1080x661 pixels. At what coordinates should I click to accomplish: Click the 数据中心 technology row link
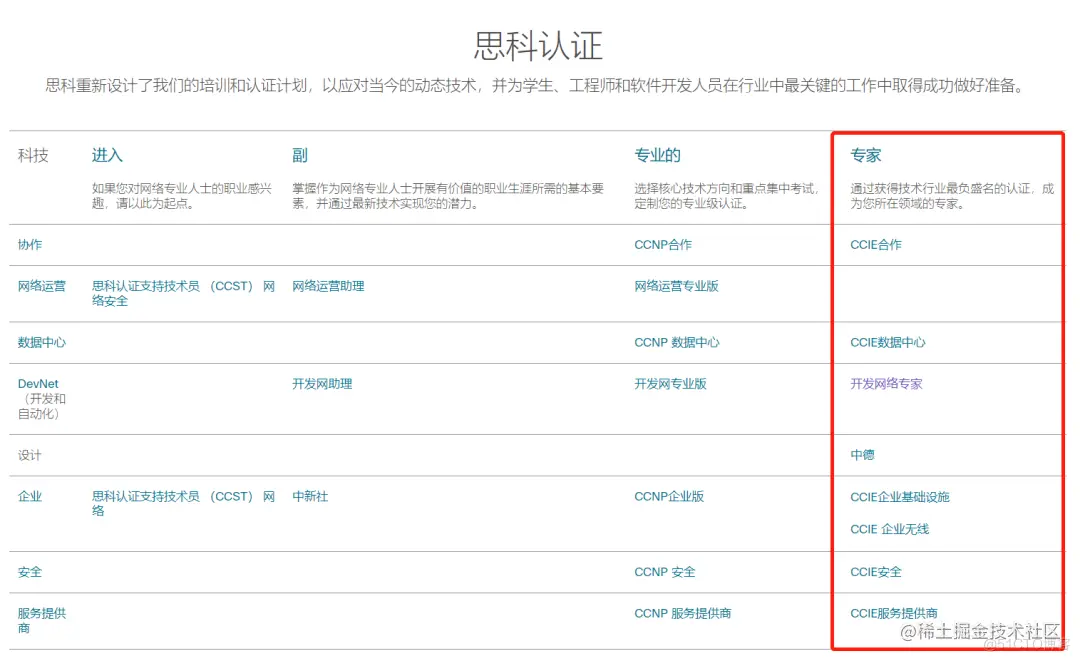click(41, 343)
